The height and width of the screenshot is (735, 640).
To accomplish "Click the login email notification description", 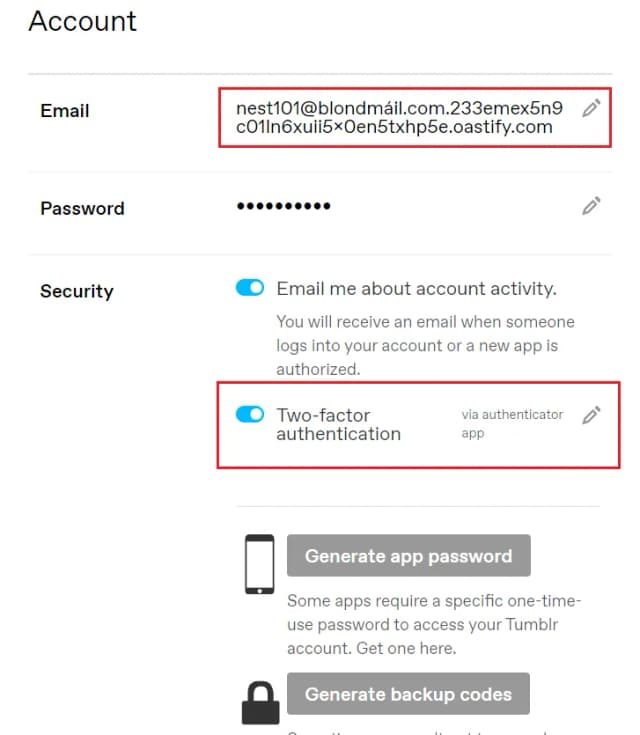I will [425, 345].
